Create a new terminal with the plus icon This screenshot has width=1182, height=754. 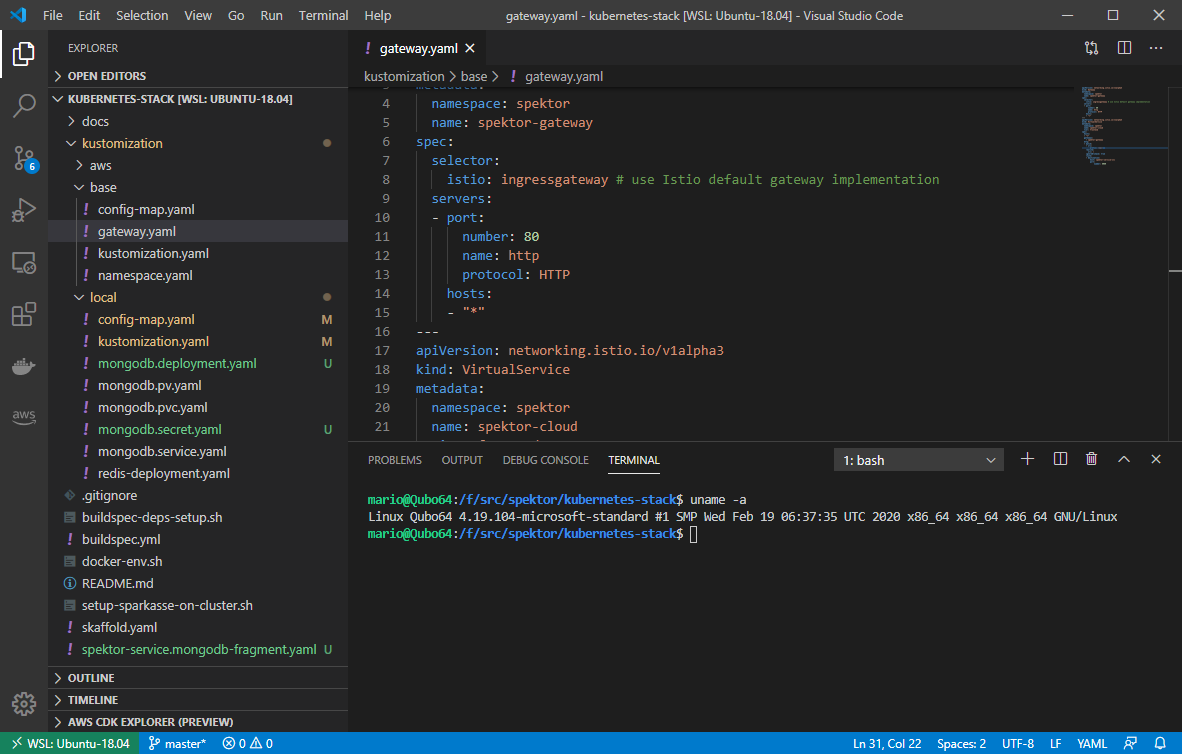1027,458
